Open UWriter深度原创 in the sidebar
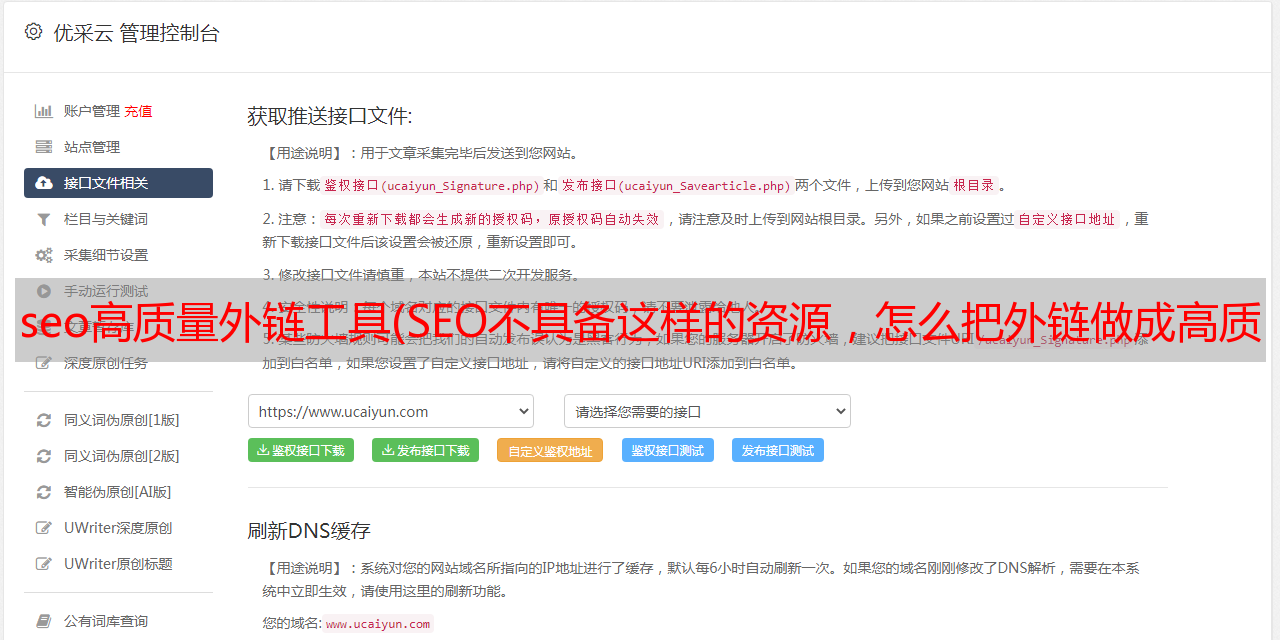Screen dimensions: 1280x640 click(x=118, y=528)
